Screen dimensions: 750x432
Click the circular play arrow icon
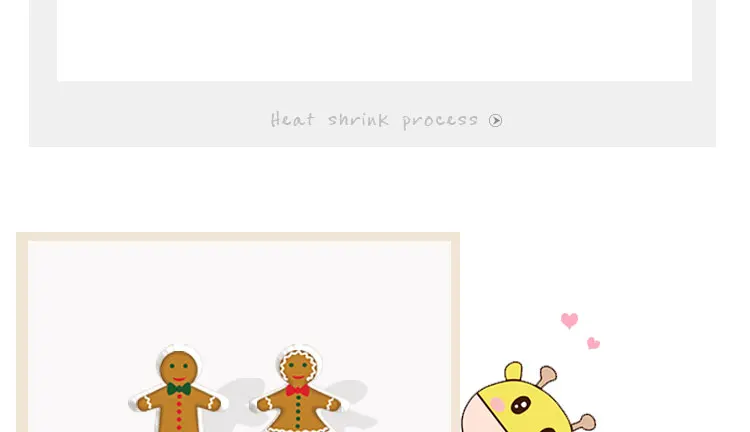pyautogui.click(x=496, y=121)
